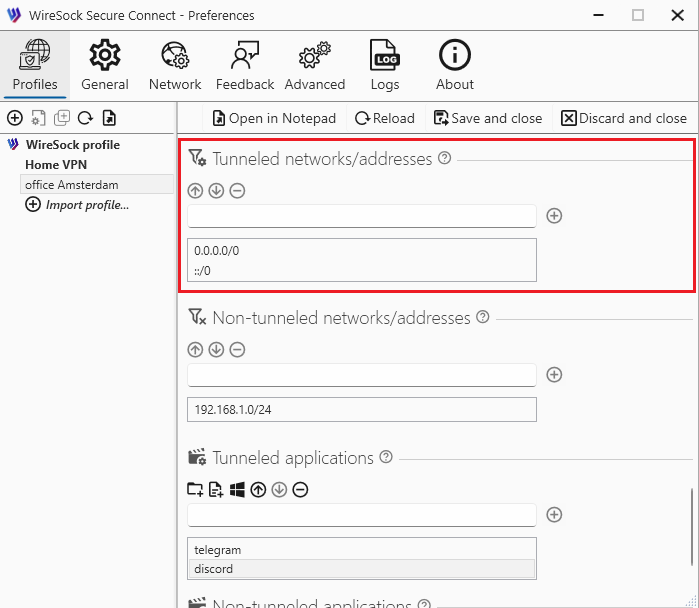This screenshot has width=699, height=608.
Task: Open profile in Notepad
Action: tap(274, 118)
